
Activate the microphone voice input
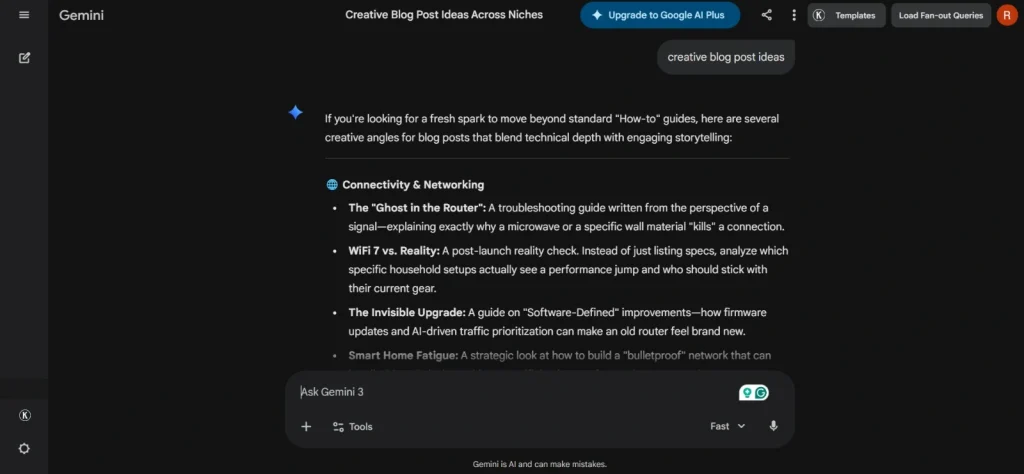tap(773, 426)
